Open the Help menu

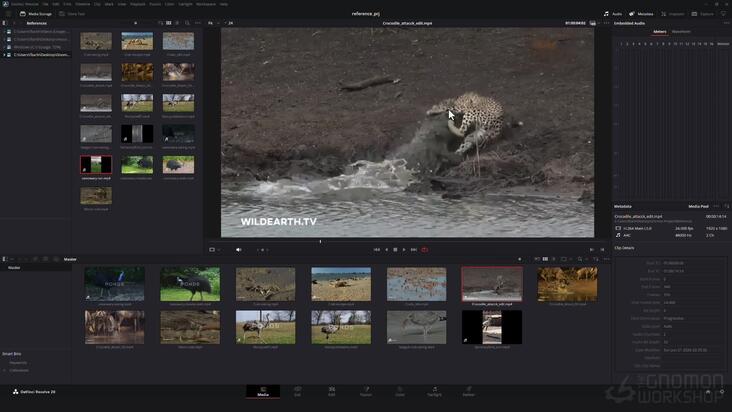pyautogui.click(x=224, y=4)
